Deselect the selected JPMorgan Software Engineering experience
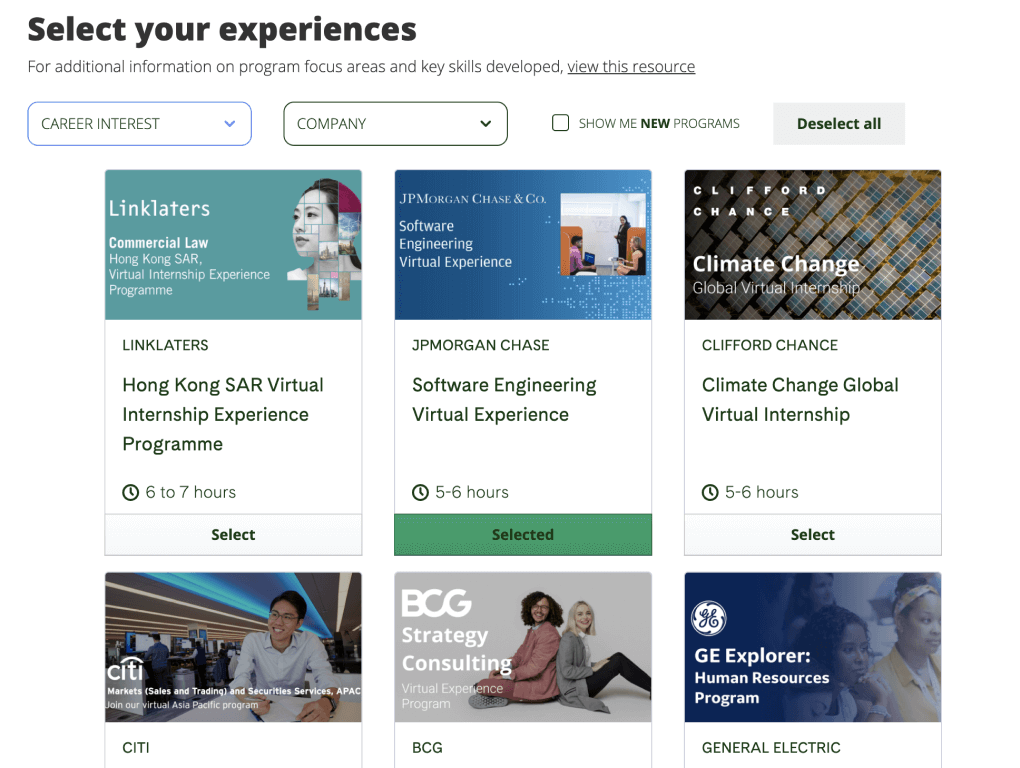 coord(523,535)
